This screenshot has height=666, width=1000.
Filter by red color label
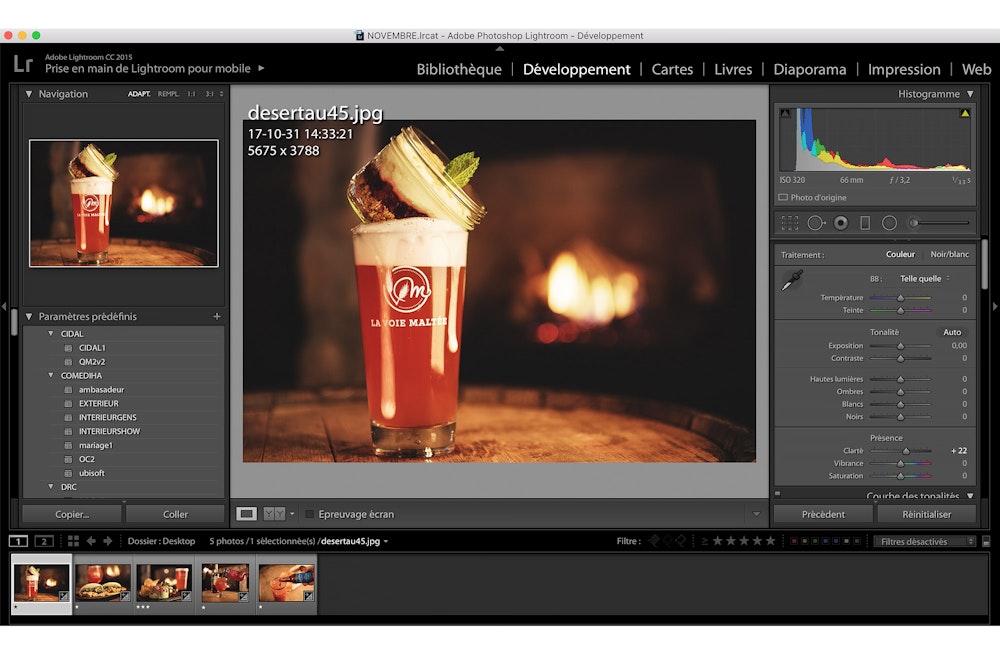point(794,541)
